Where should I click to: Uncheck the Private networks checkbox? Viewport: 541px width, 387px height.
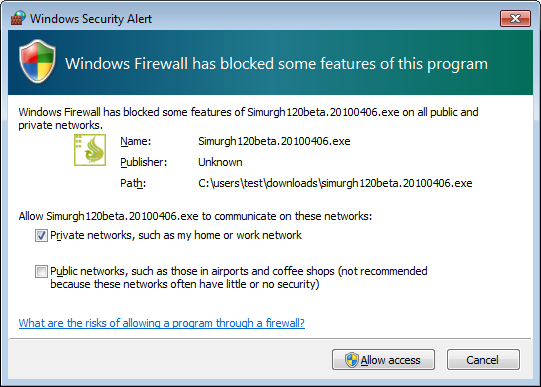(41, 236)
